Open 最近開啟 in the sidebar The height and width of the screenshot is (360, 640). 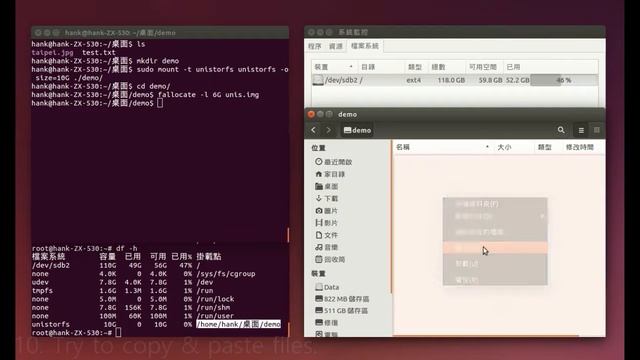tap(333, 162)
